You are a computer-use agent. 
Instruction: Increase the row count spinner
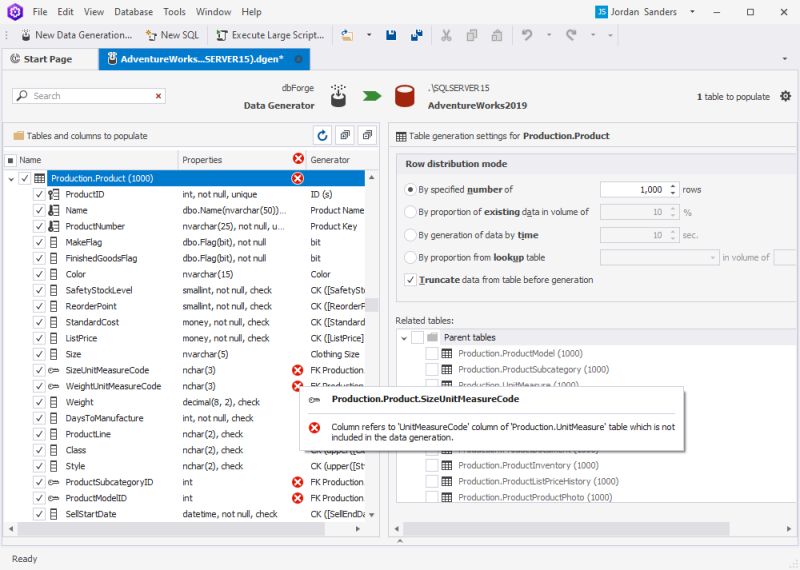[x=673, y=186]
